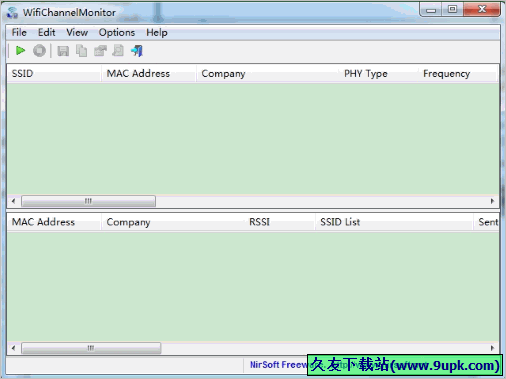Sort the upper list by SSID column

pyautogui.click(x=54, y=73)
